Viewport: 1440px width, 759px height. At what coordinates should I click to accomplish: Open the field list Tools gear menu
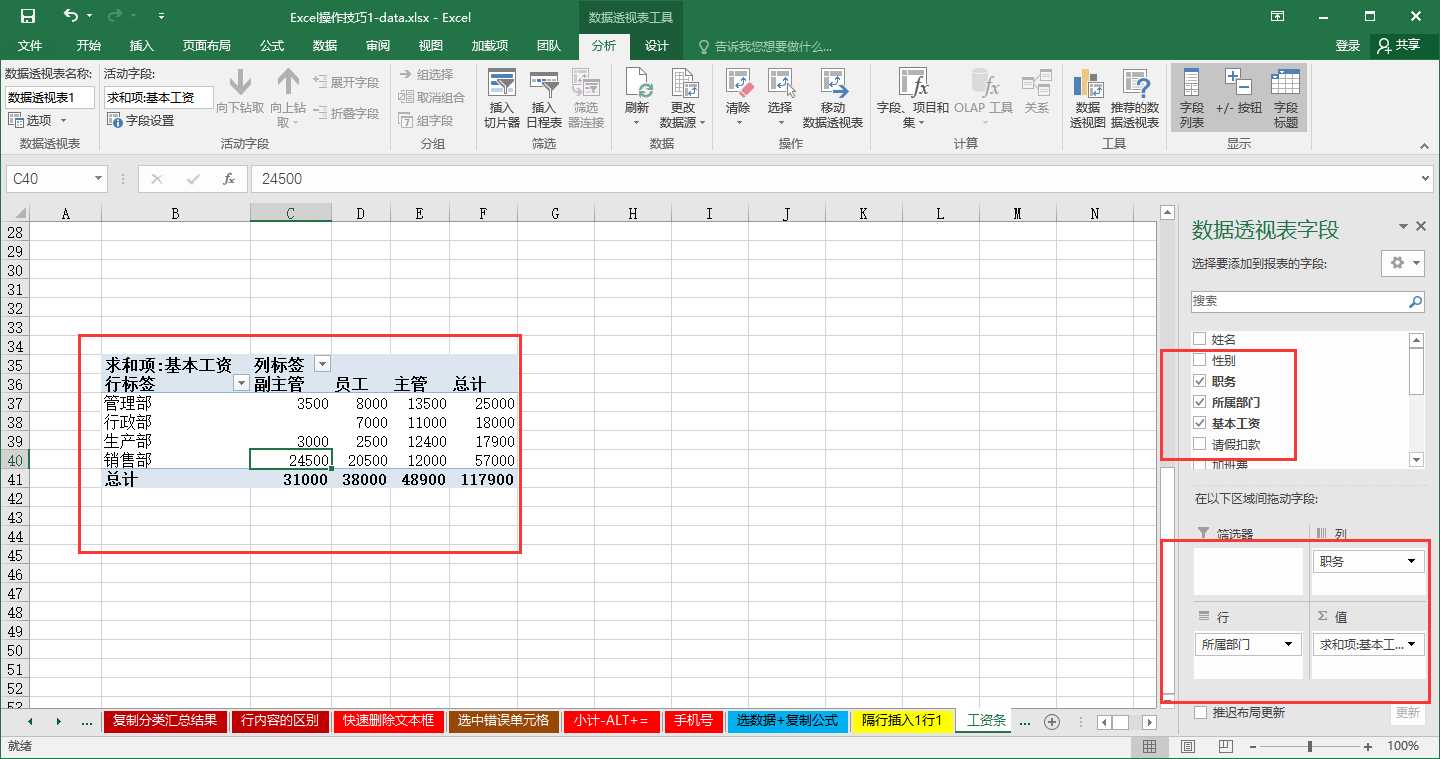1403,263
